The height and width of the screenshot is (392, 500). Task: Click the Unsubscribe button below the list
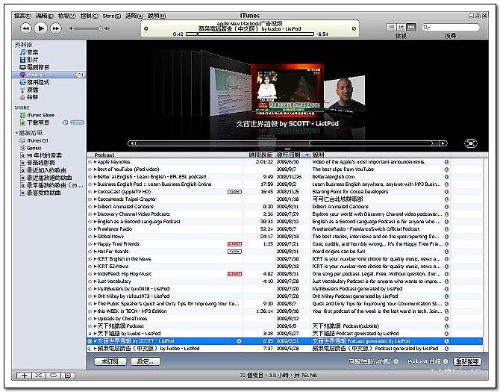tap(110, 362)
